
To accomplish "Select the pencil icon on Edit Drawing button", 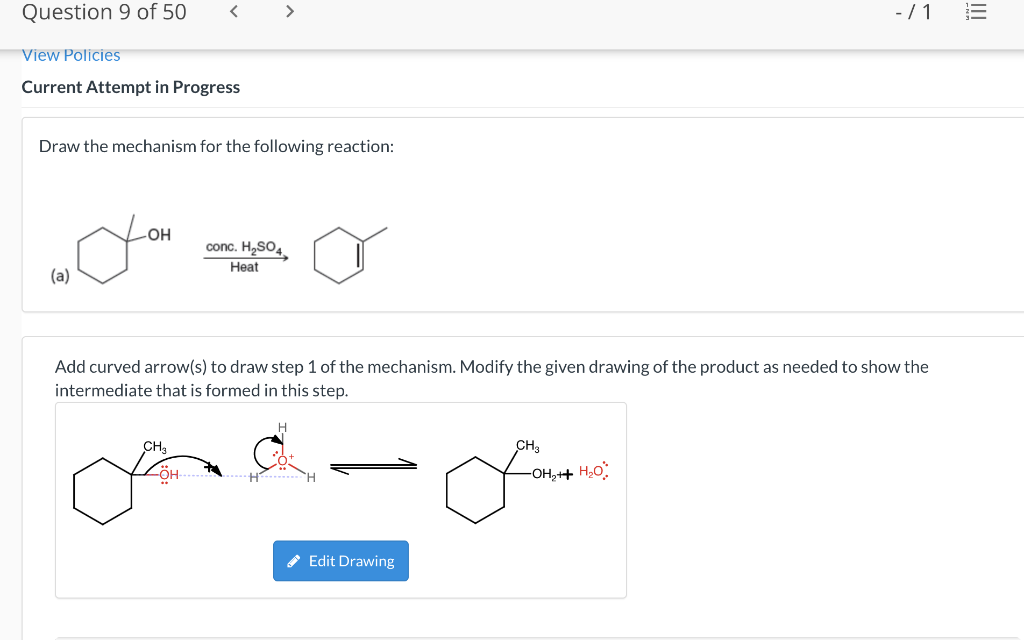I will click(x=293, y=560).
